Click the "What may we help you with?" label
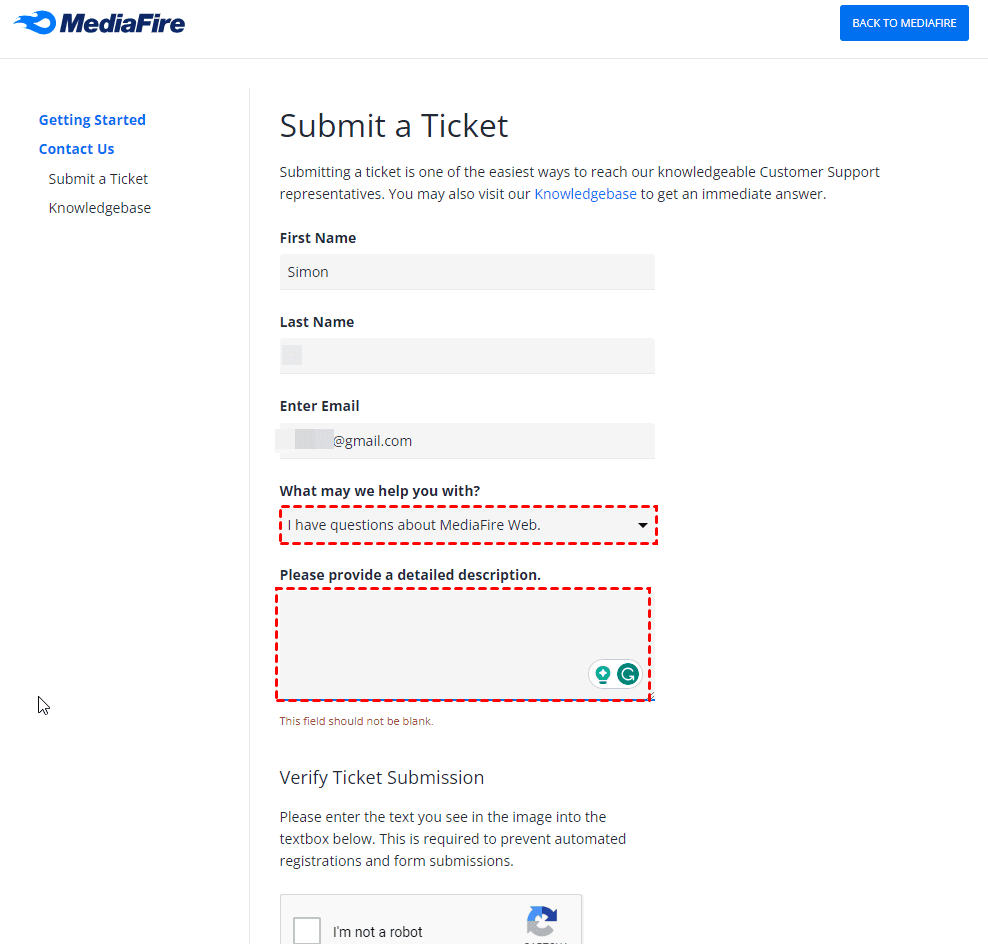The image size is (988, 944). (380, 491)
